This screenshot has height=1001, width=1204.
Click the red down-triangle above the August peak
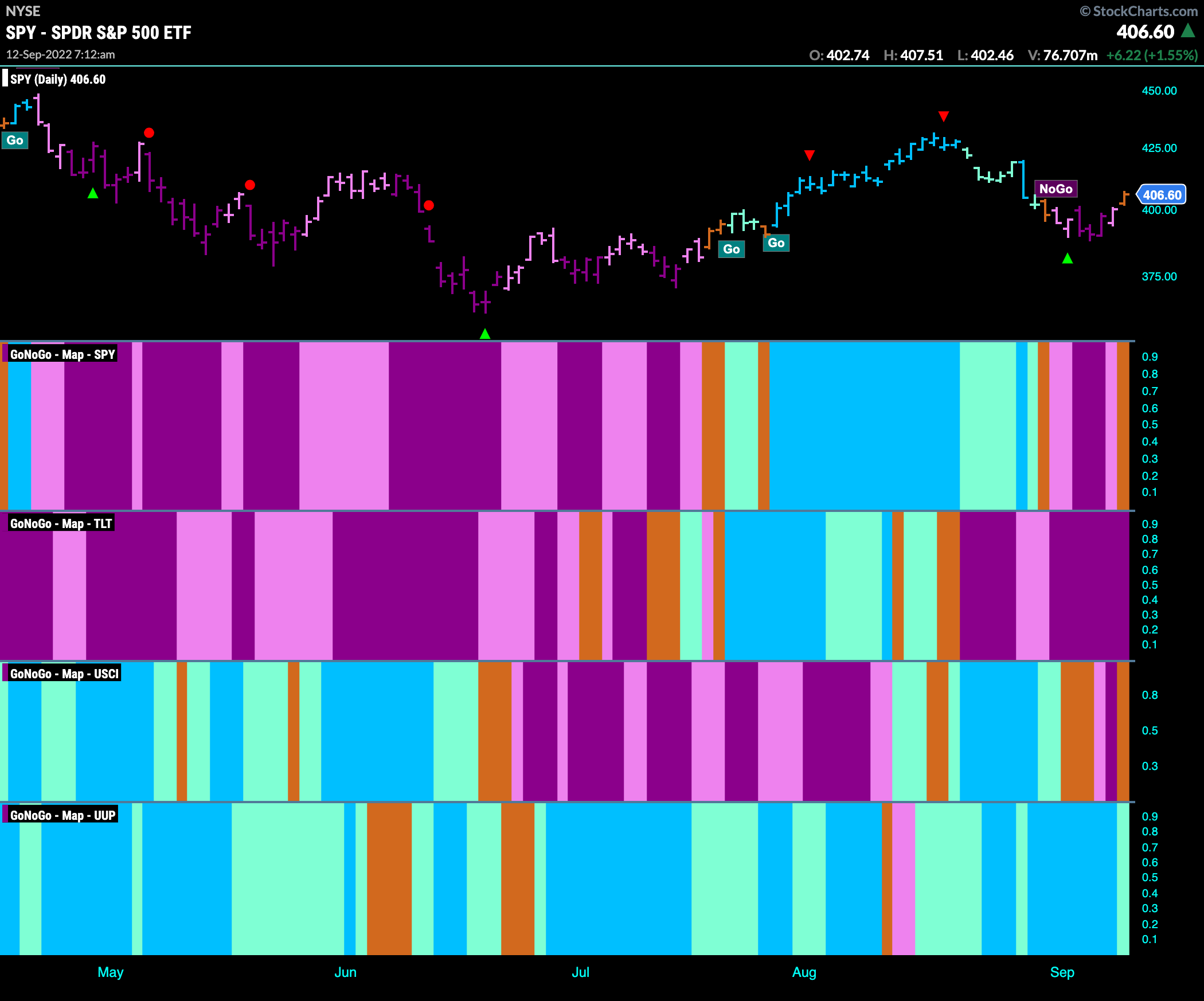pyautogui.click(x=944, y=116)
